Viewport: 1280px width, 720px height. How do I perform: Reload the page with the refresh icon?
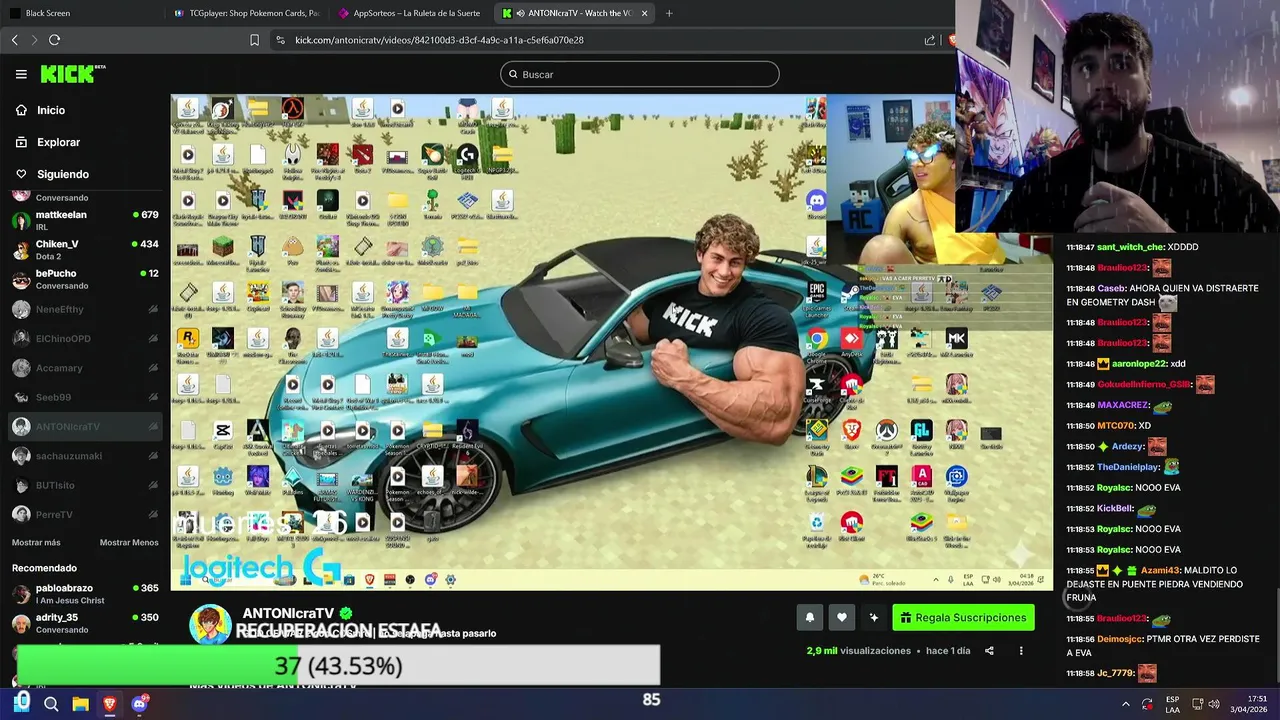[x=54, y=40]
